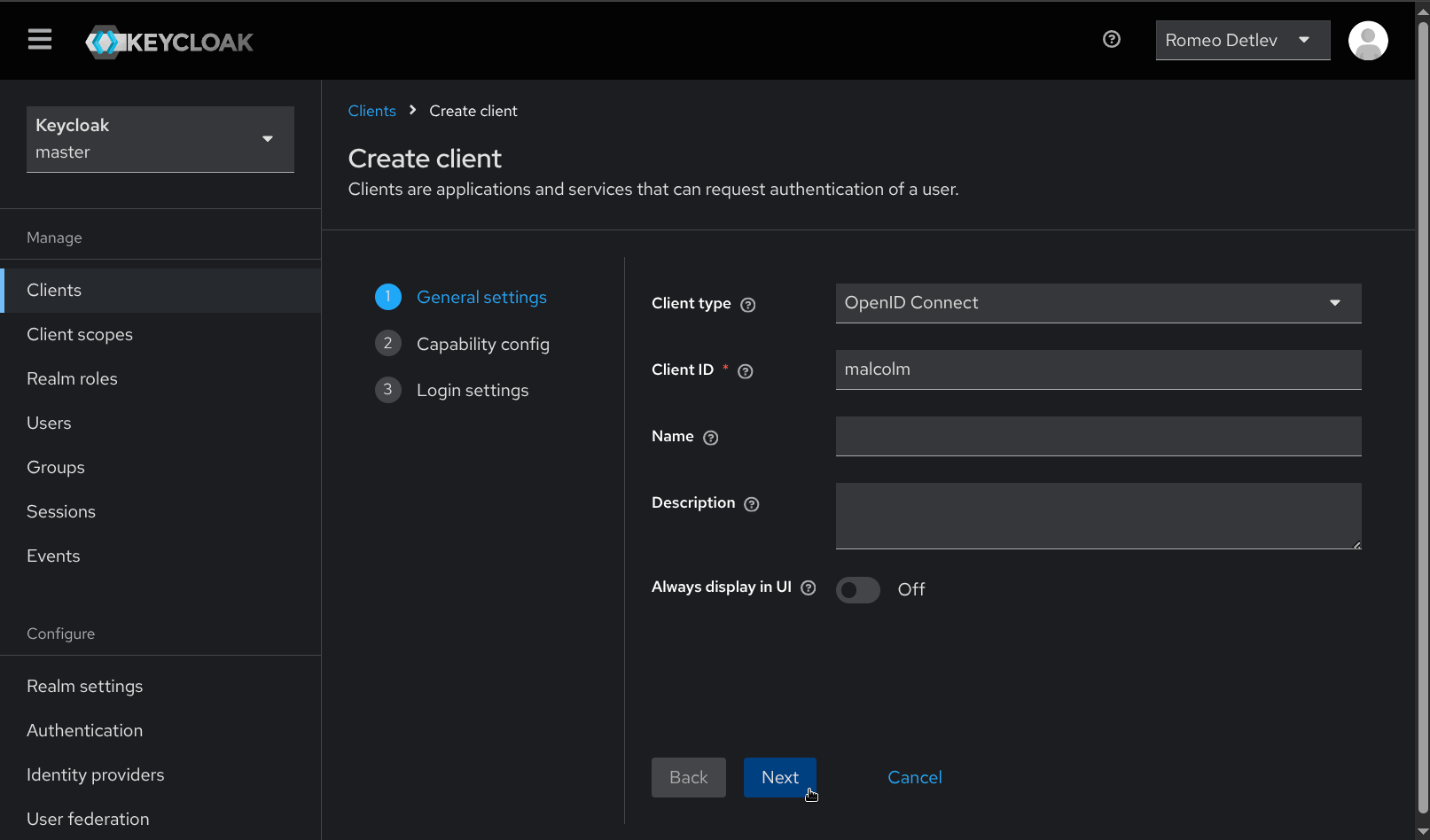
Task: Select Clients in the sidebar
Action: 160,291
